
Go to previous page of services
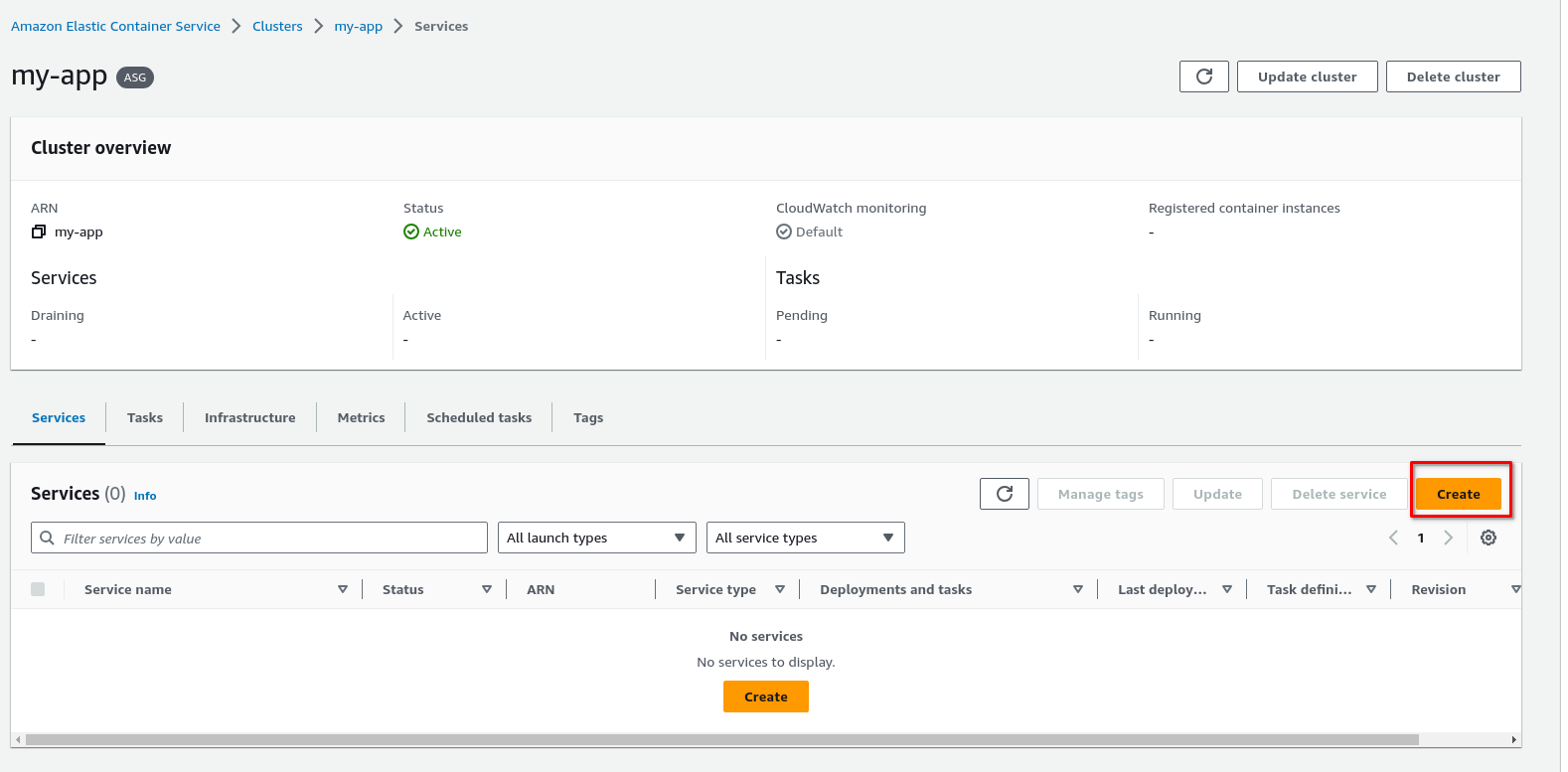tap(1393, 538)
